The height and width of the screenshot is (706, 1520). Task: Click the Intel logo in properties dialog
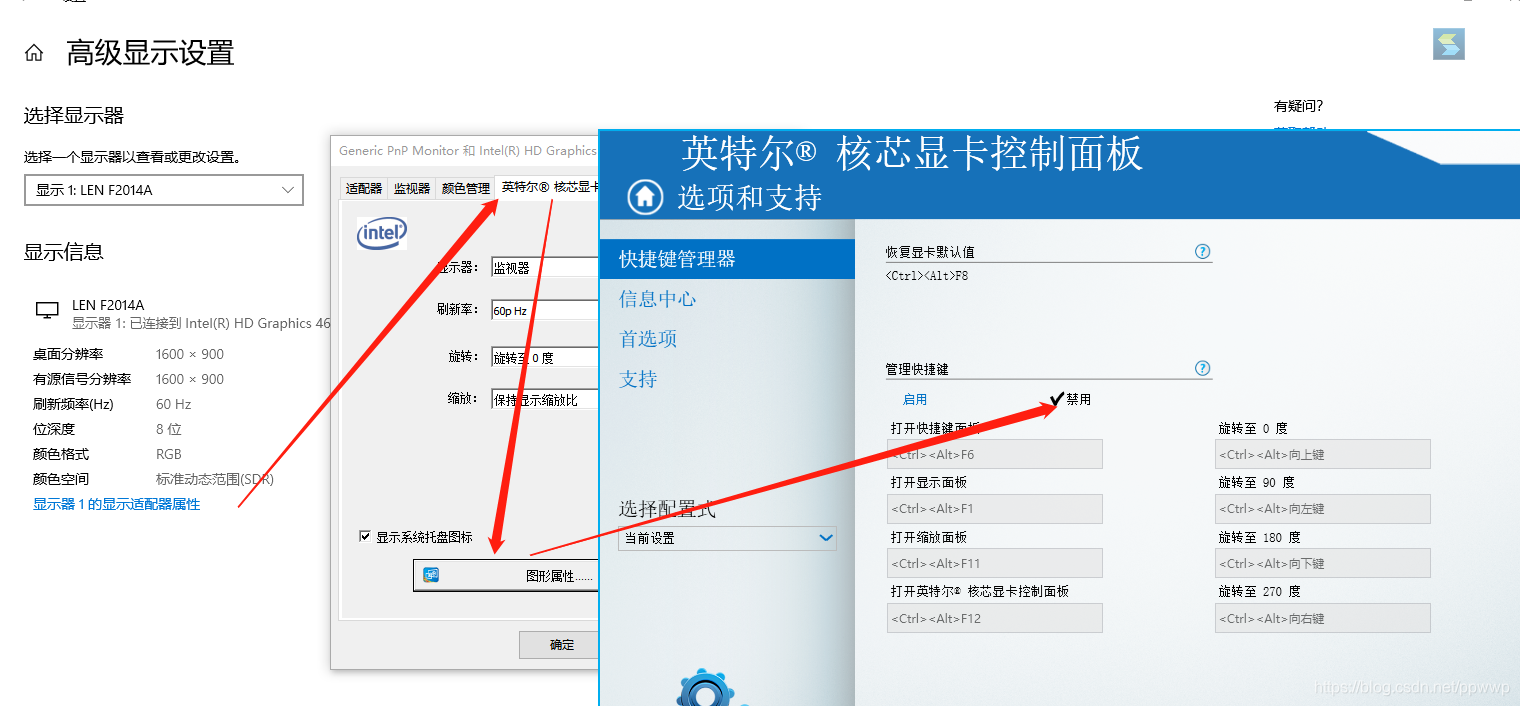coord(381,233)
